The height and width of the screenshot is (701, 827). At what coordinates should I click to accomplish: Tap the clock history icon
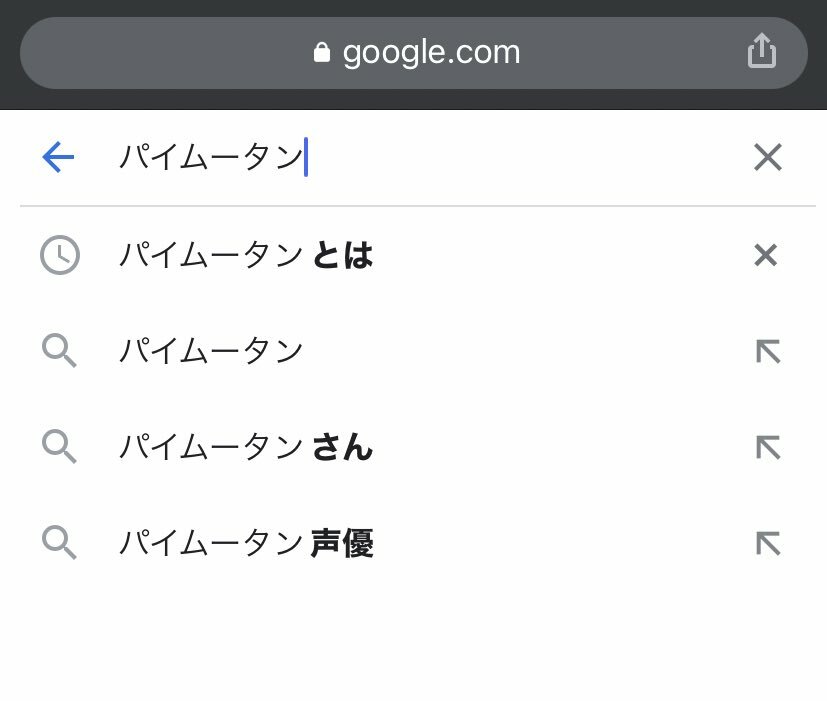(60, 256)
